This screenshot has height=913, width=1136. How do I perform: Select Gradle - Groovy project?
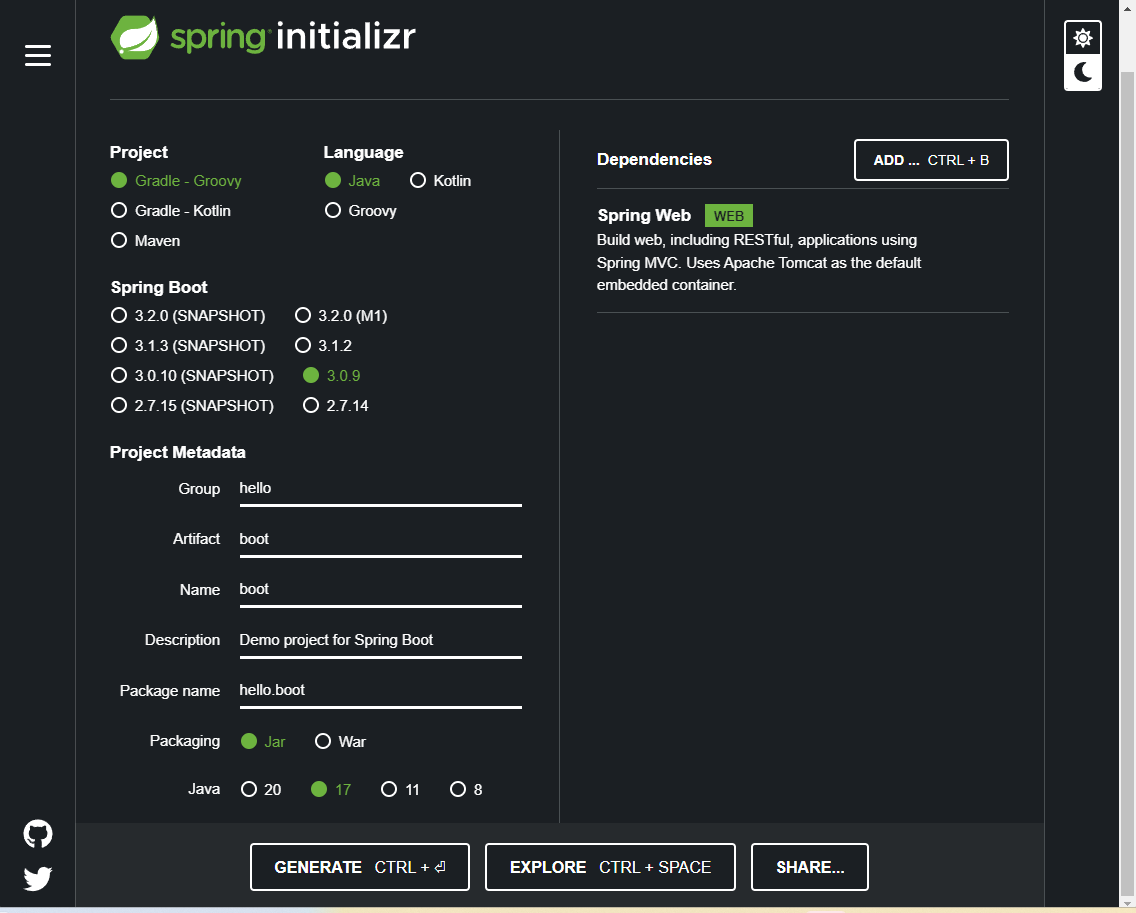pyautogui.click(x=176, y=180)
